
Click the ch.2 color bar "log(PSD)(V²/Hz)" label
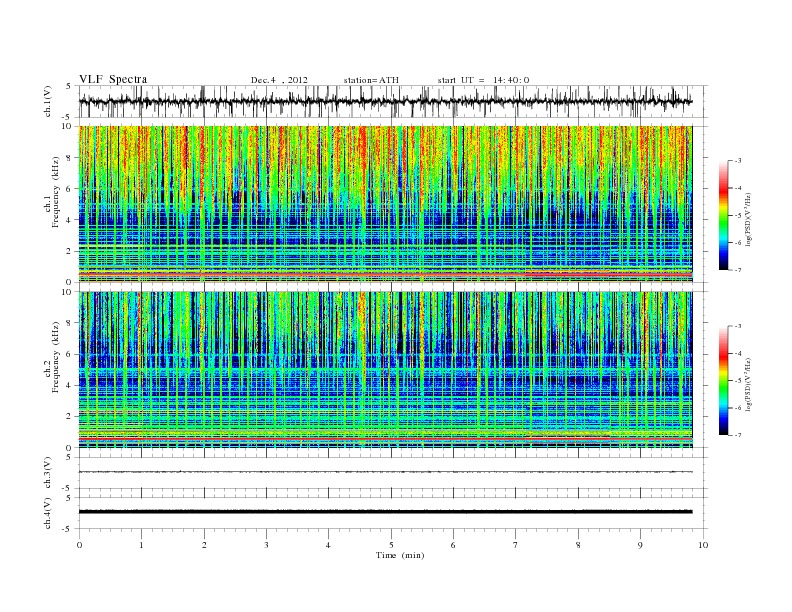point(750,381)
